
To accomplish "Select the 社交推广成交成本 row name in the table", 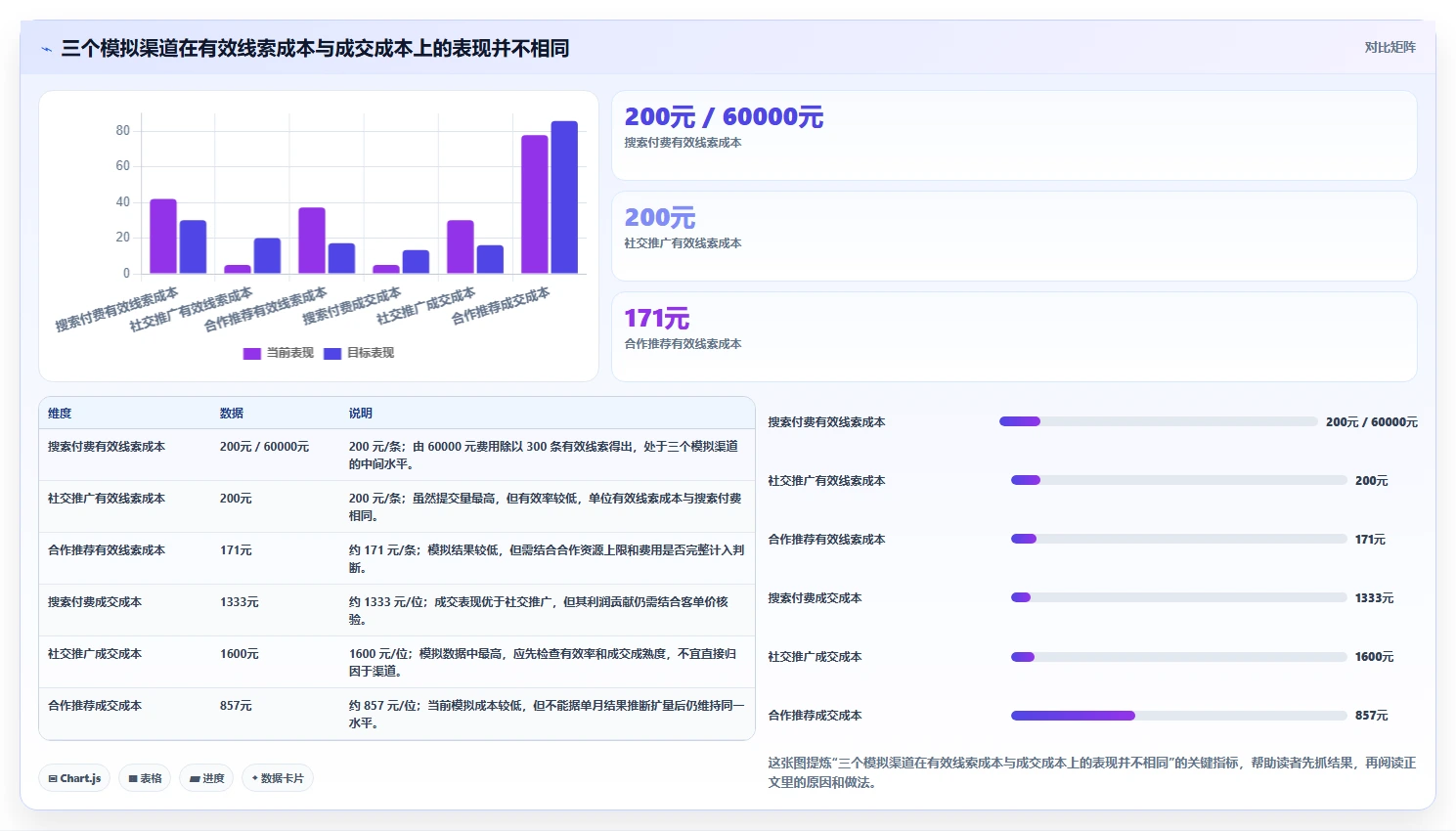I will pos(95,654).
